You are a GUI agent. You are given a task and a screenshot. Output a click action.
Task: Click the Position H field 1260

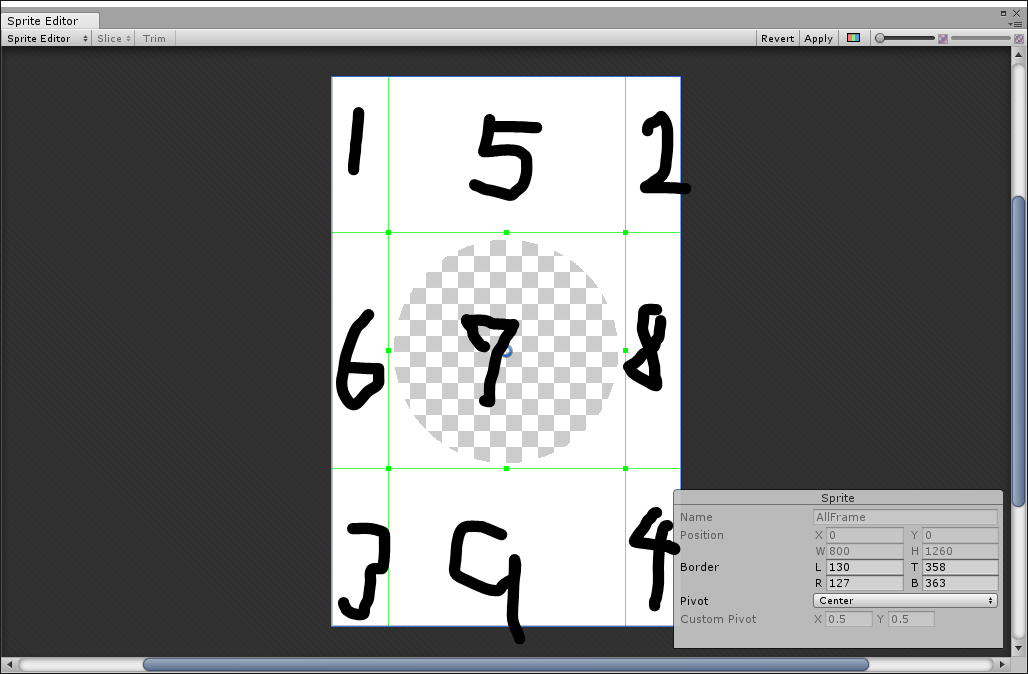coord(960,551)
